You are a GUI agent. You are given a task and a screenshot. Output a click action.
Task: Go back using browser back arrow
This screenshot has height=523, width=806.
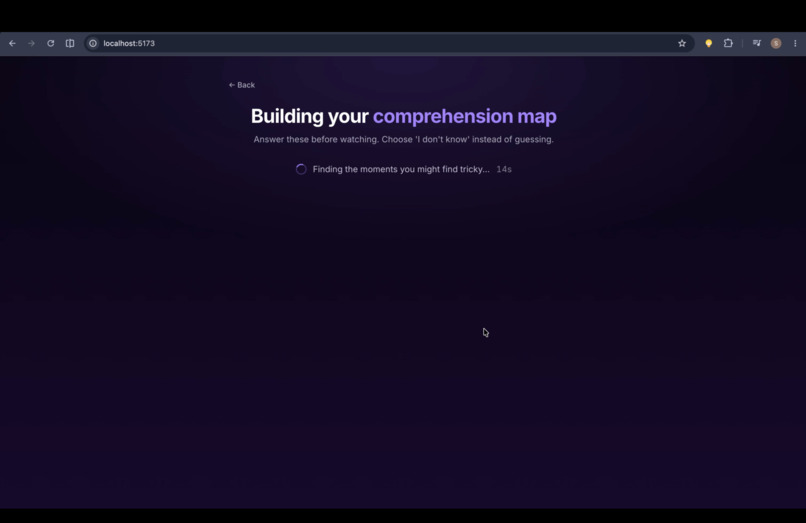12,44
